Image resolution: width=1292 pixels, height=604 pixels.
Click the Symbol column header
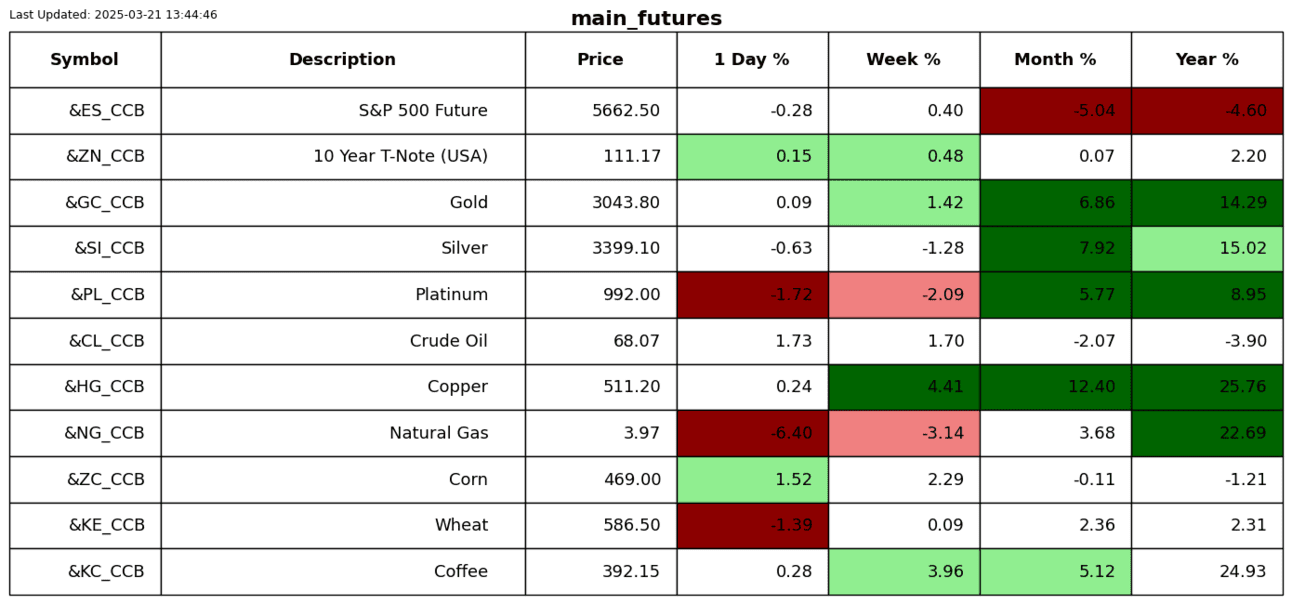[85, 60]
